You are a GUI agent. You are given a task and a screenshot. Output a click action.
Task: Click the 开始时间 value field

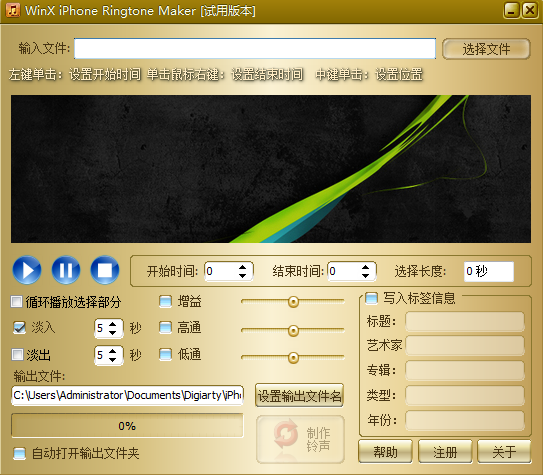click(x=222, y=271)
